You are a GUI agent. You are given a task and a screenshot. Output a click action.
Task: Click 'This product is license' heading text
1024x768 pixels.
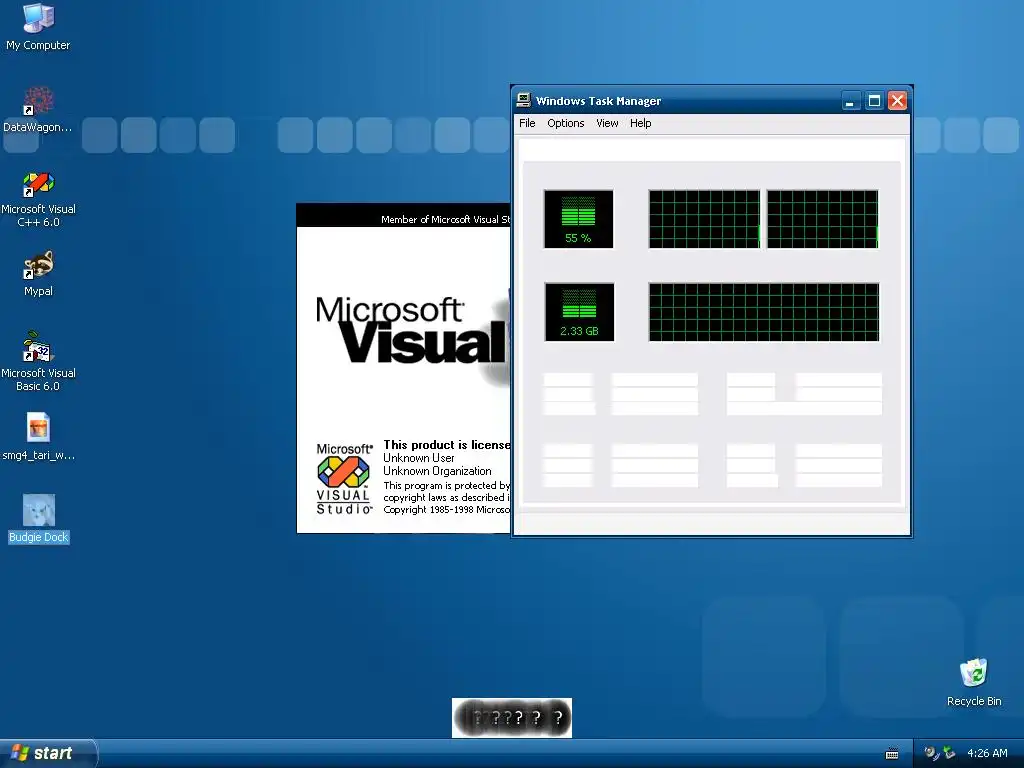click(447, 445)
